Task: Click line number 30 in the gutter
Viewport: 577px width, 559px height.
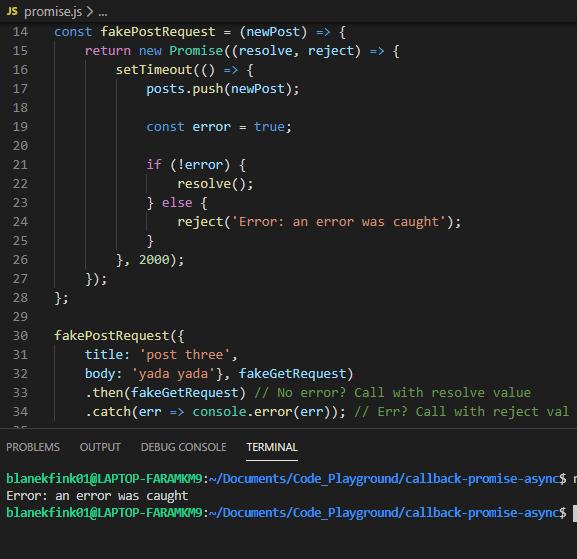Action: [20, 336]
